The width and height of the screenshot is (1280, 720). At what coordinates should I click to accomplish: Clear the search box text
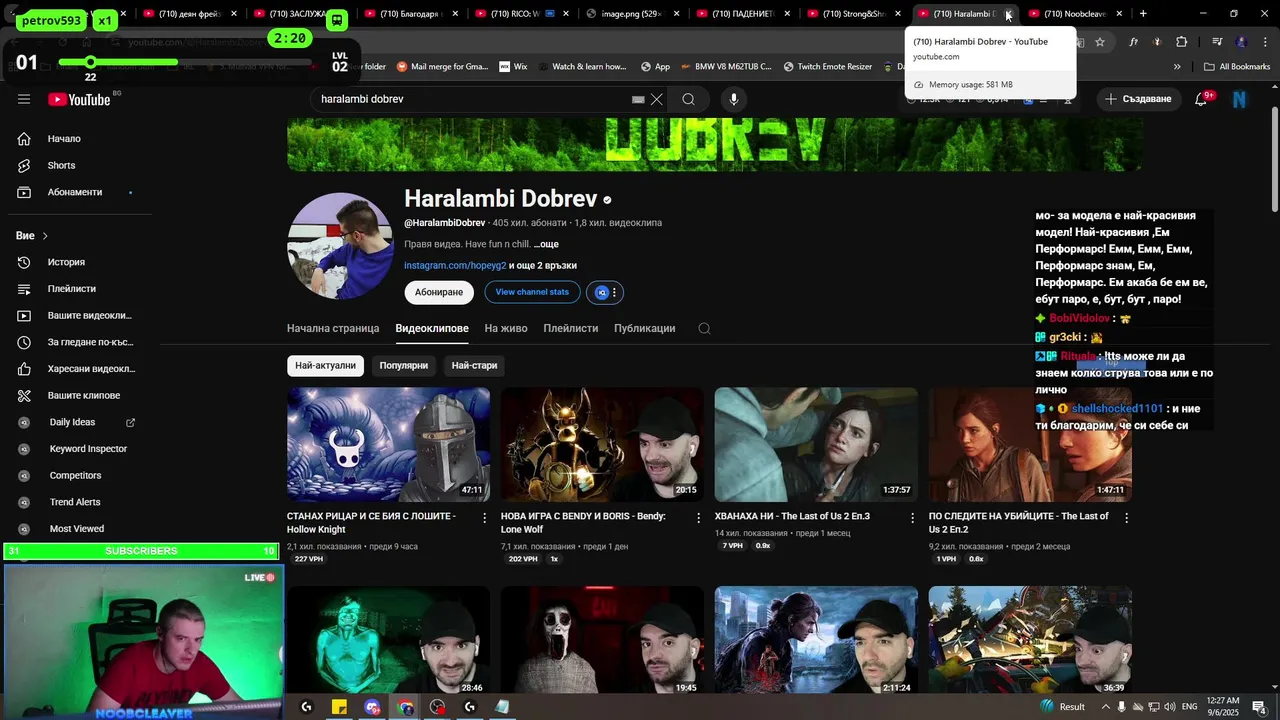(x=657, y=99)
